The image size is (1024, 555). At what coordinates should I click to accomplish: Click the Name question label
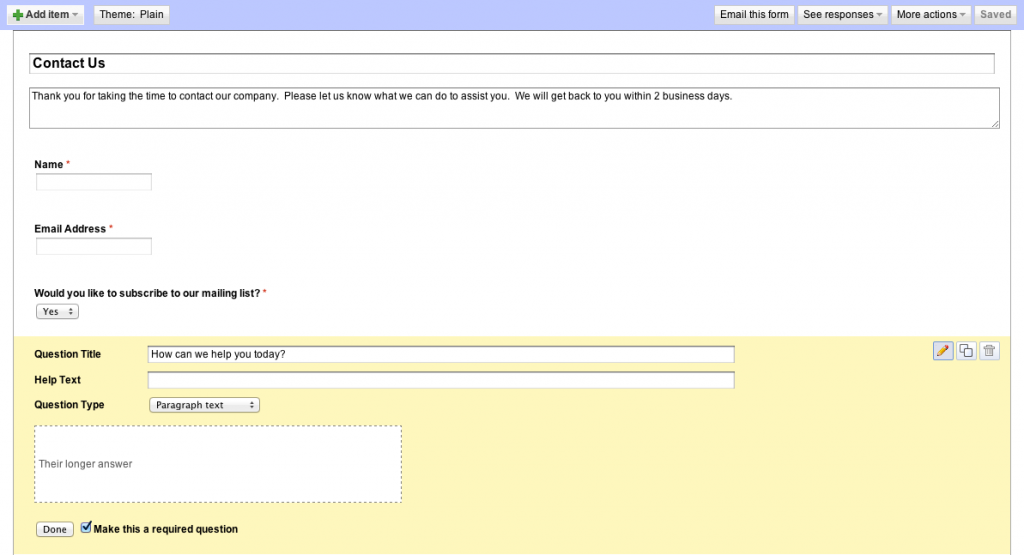(49, 165)
